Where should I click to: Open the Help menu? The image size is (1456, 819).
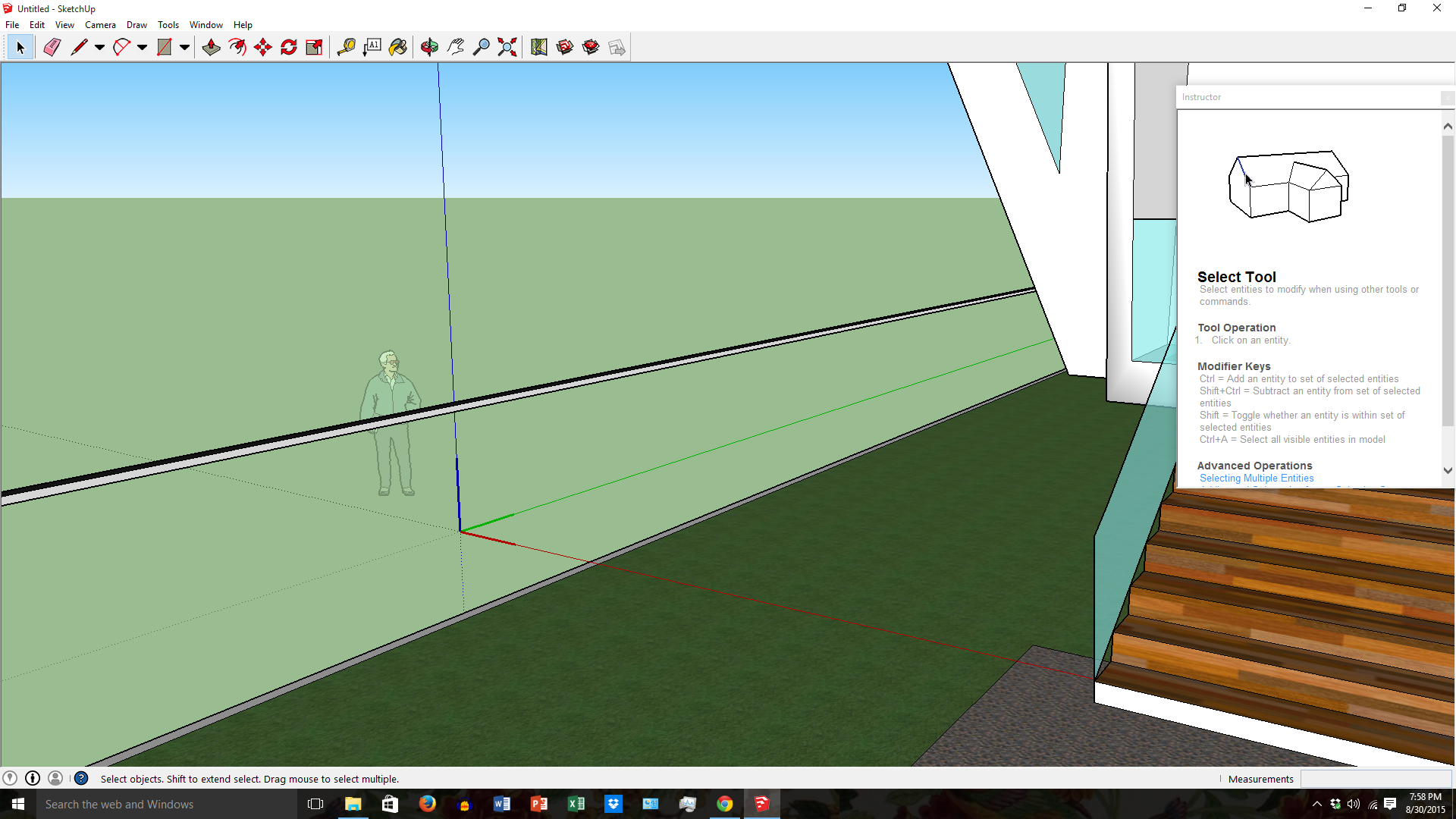pos(243,24)
